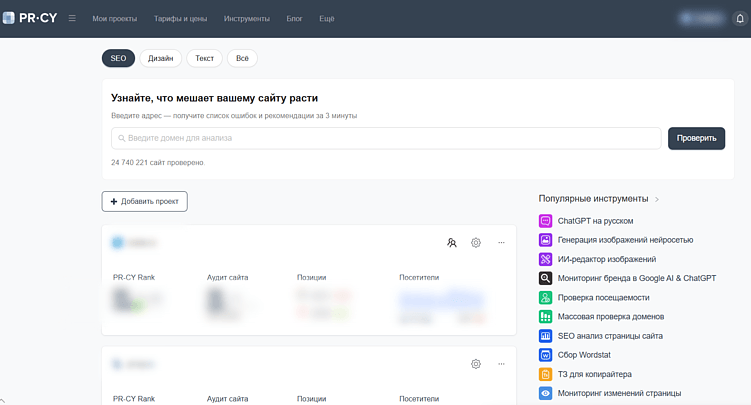Image resolution: width=751 pixels, height=405 pixels.
Task: Open the ИИ-редактор изображений icon
Action: click(x=545, y=259)
